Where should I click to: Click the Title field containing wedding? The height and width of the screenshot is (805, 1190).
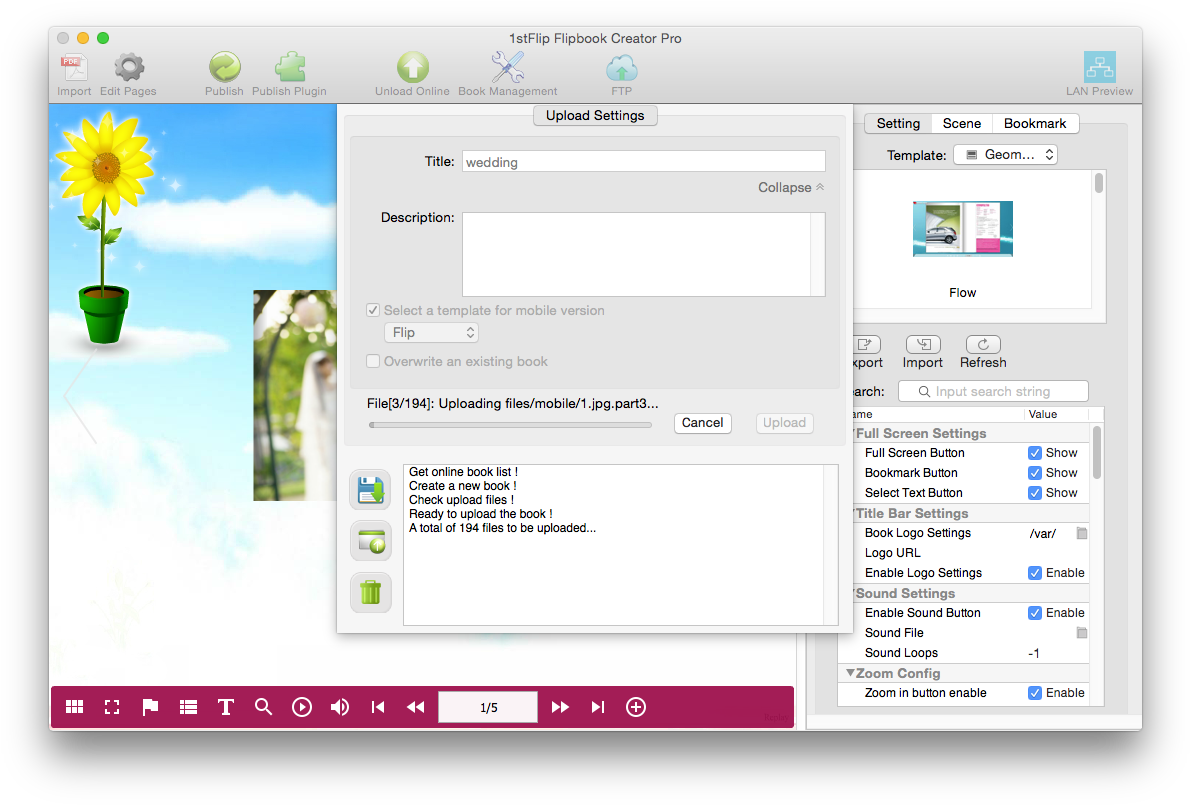pos(644,162)
